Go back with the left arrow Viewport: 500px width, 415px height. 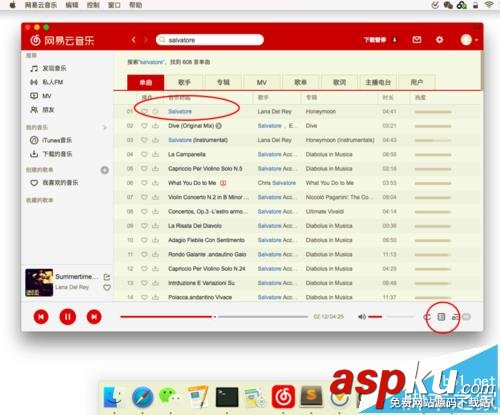pos(134,40)
